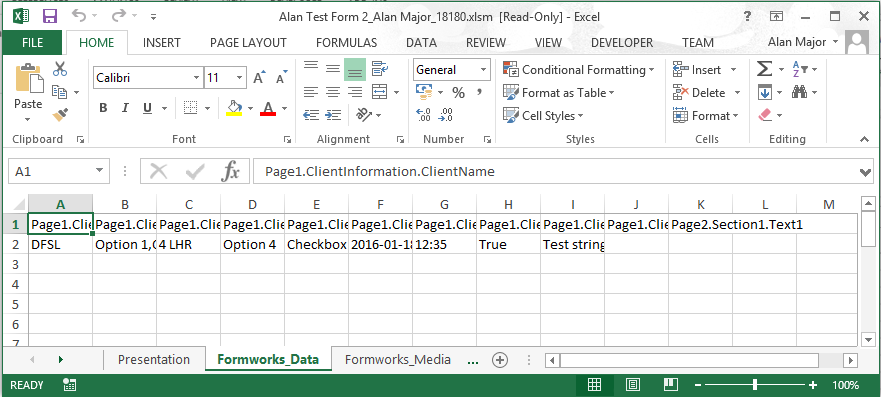Toggle Middle Align vertical alignment
Image resolution: width=881 pixels, height=397 pixels.
[x=333, y=69]
